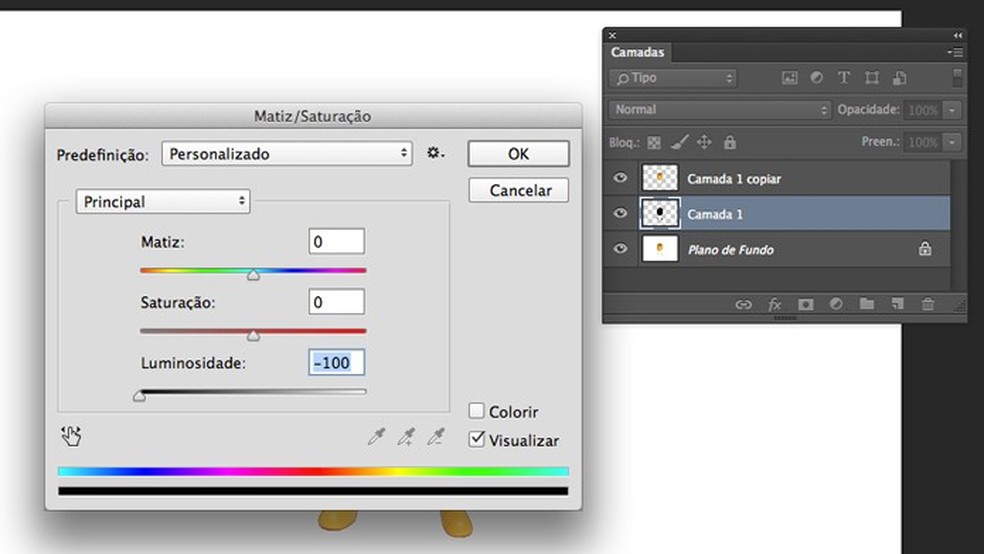Open the Camadas panel flyout menu

955,53
